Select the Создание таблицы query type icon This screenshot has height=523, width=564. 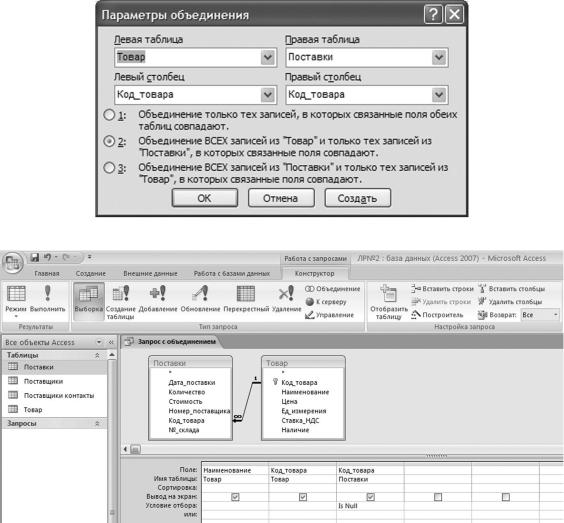pos(121,301)
